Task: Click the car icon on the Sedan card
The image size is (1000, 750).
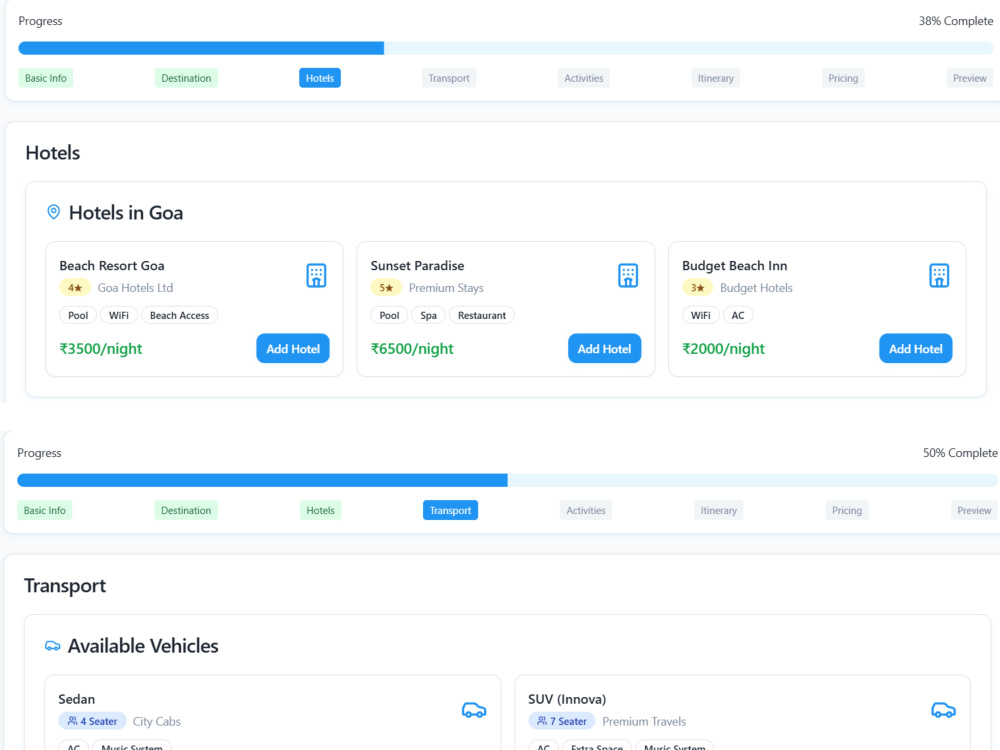Action: click(x=474, y=710)
